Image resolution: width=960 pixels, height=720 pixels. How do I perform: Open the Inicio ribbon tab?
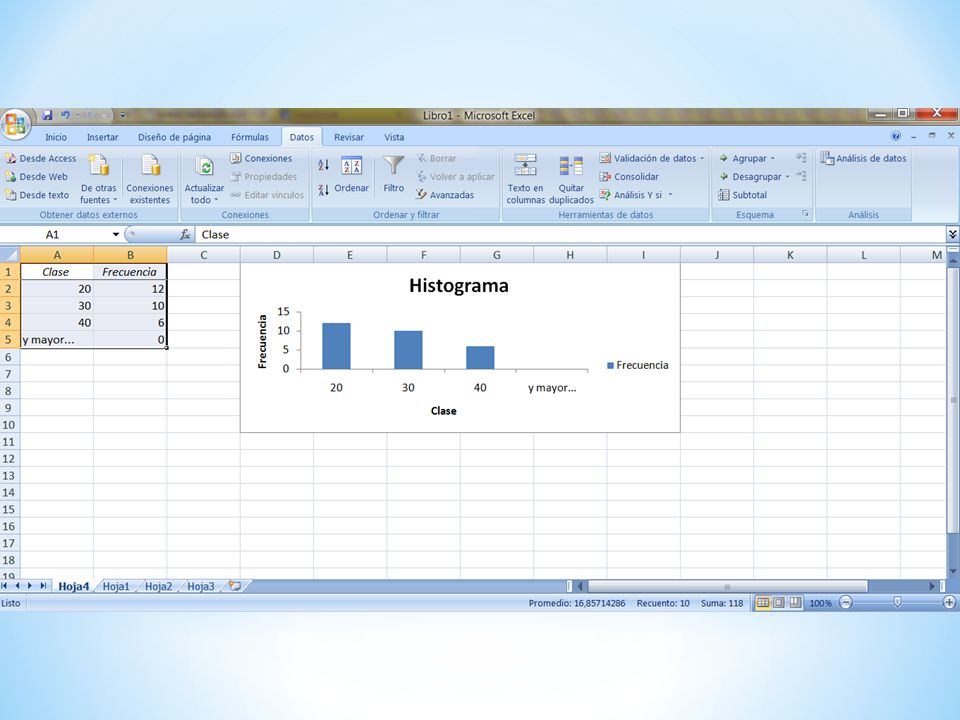pyautogui.click(x=56, y=137)
